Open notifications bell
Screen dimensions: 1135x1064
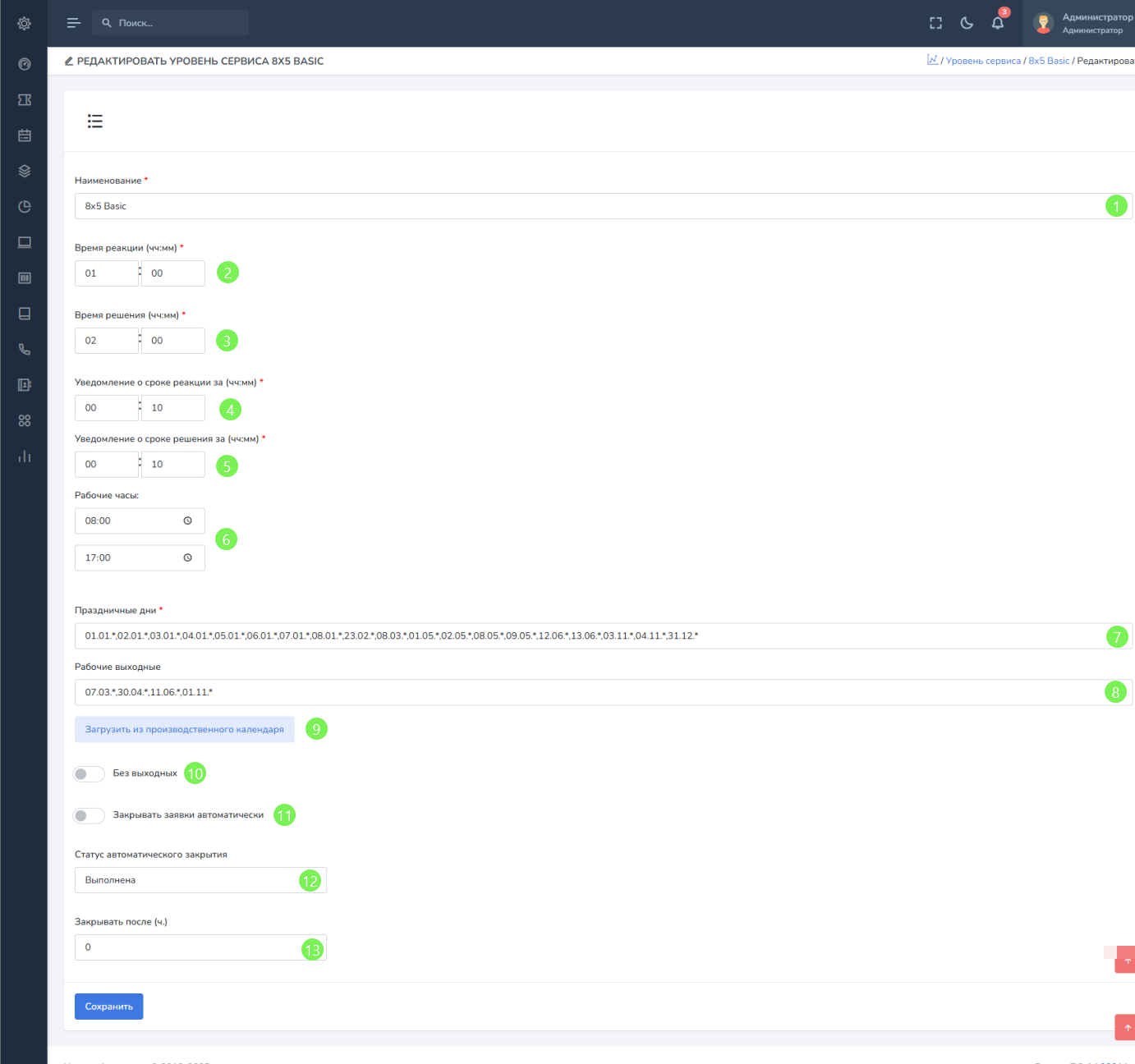click(997, 23)
